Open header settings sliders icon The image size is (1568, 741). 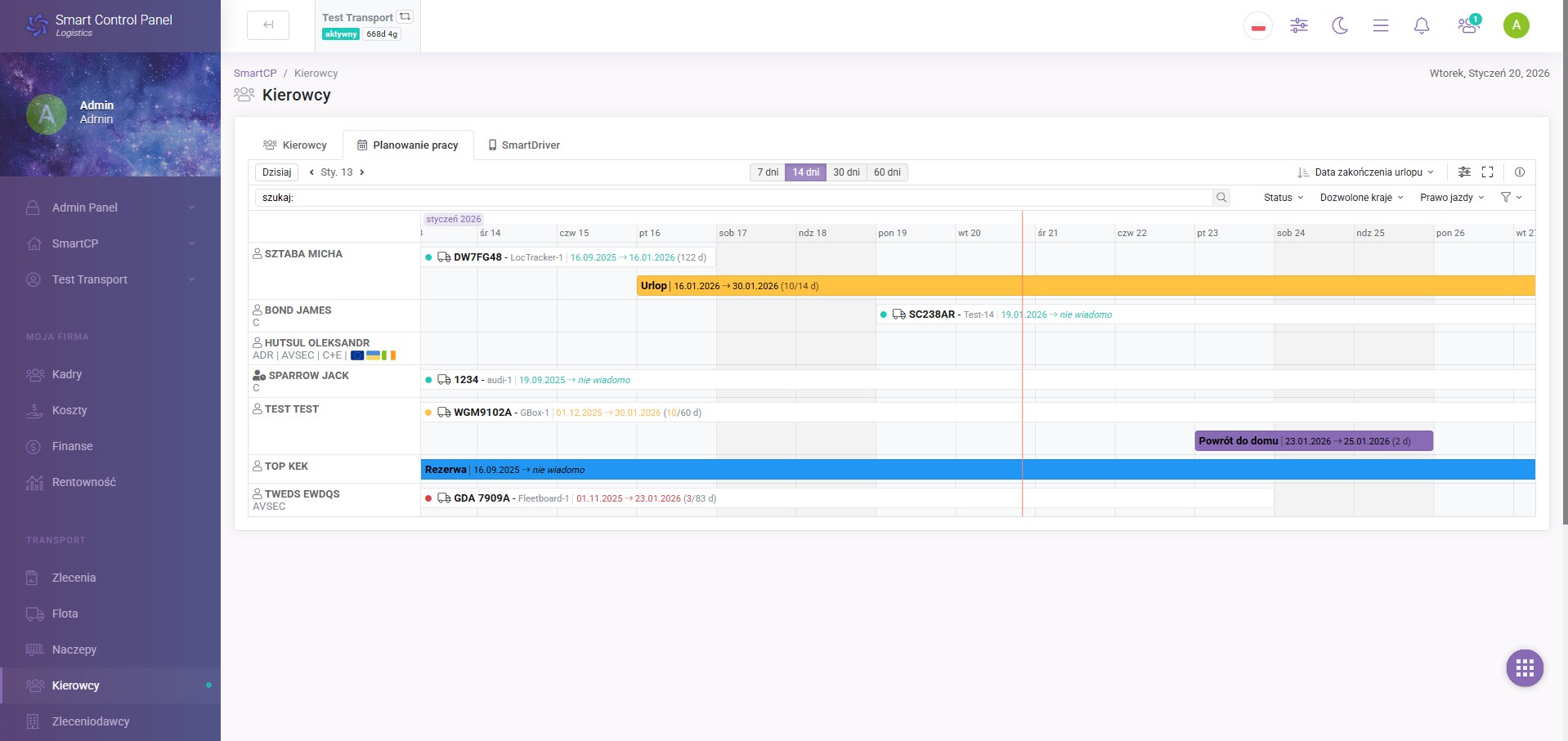tap(1299, 25)
